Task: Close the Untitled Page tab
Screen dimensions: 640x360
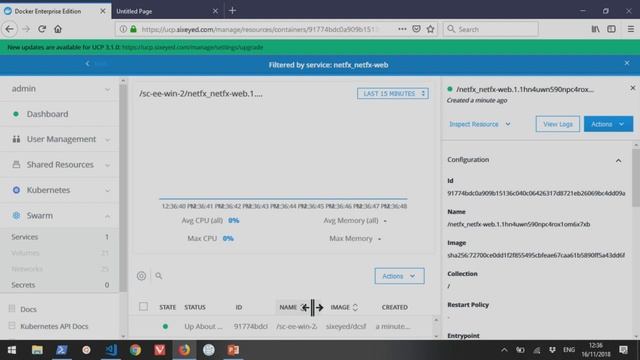Action: [215, 11]
